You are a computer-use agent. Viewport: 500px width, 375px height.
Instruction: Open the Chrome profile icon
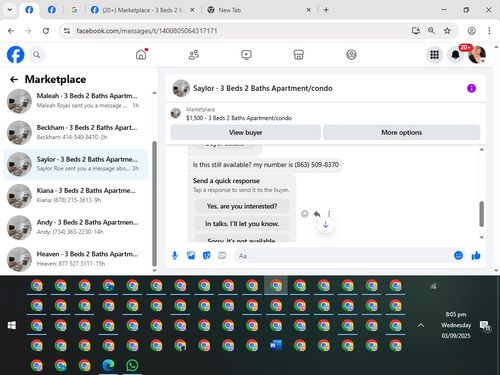[471, 31]
